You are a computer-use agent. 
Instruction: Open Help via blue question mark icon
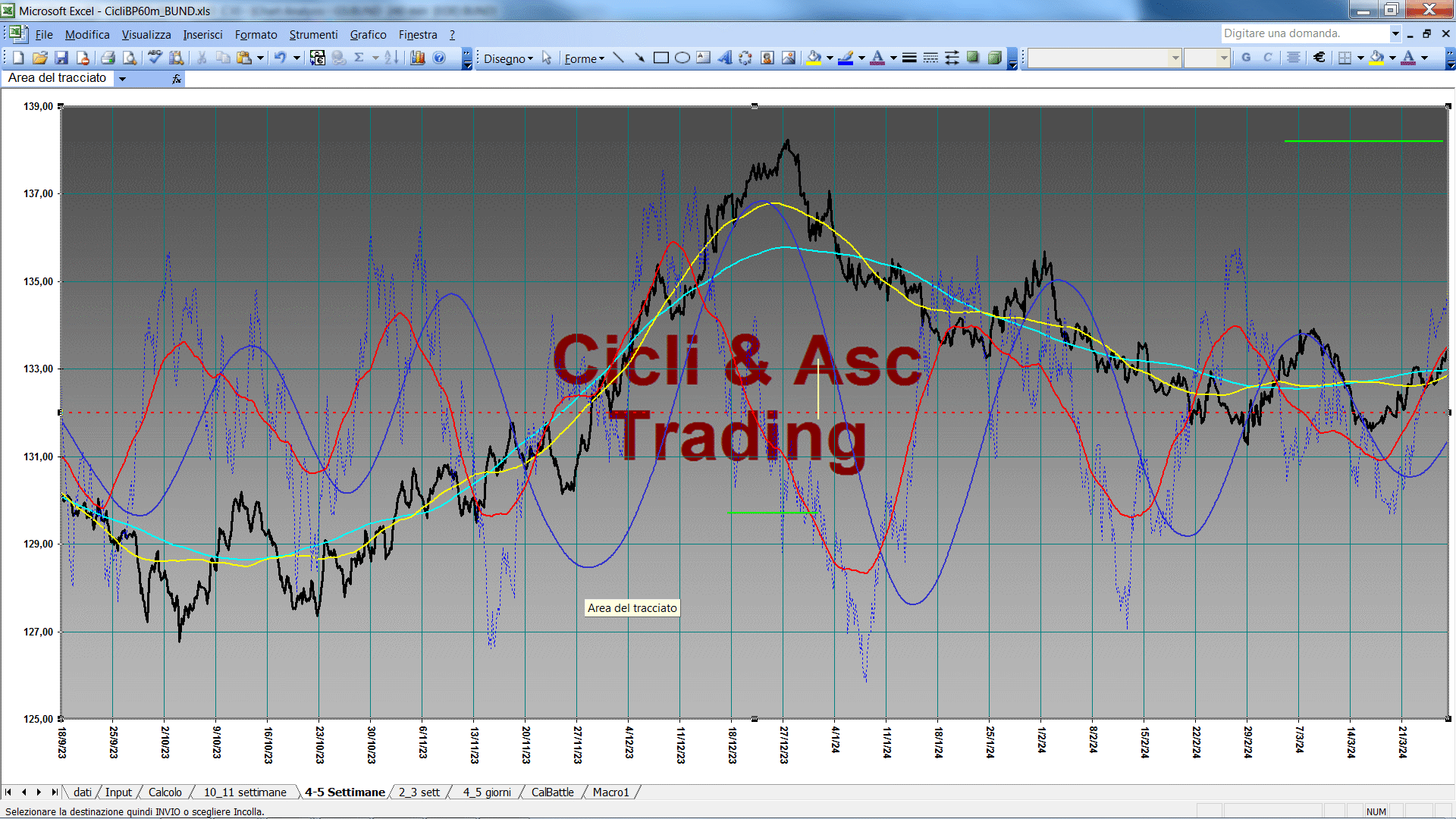439,58
